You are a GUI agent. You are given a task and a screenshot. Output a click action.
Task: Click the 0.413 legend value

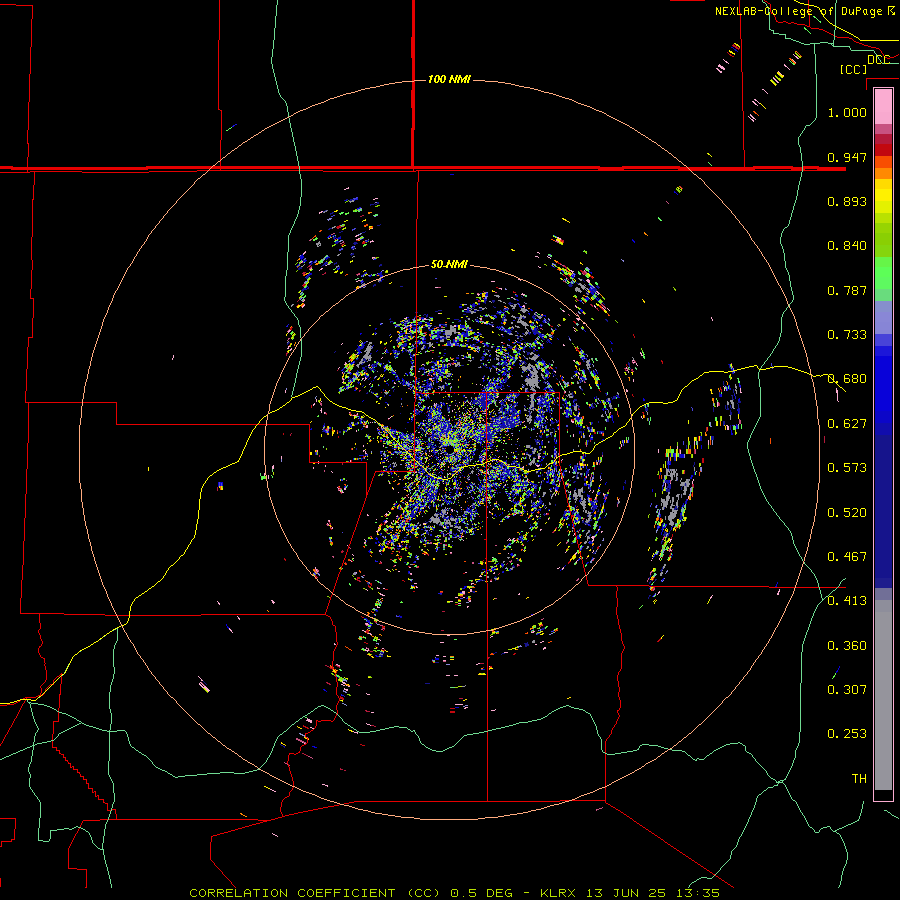click(847, 601)
